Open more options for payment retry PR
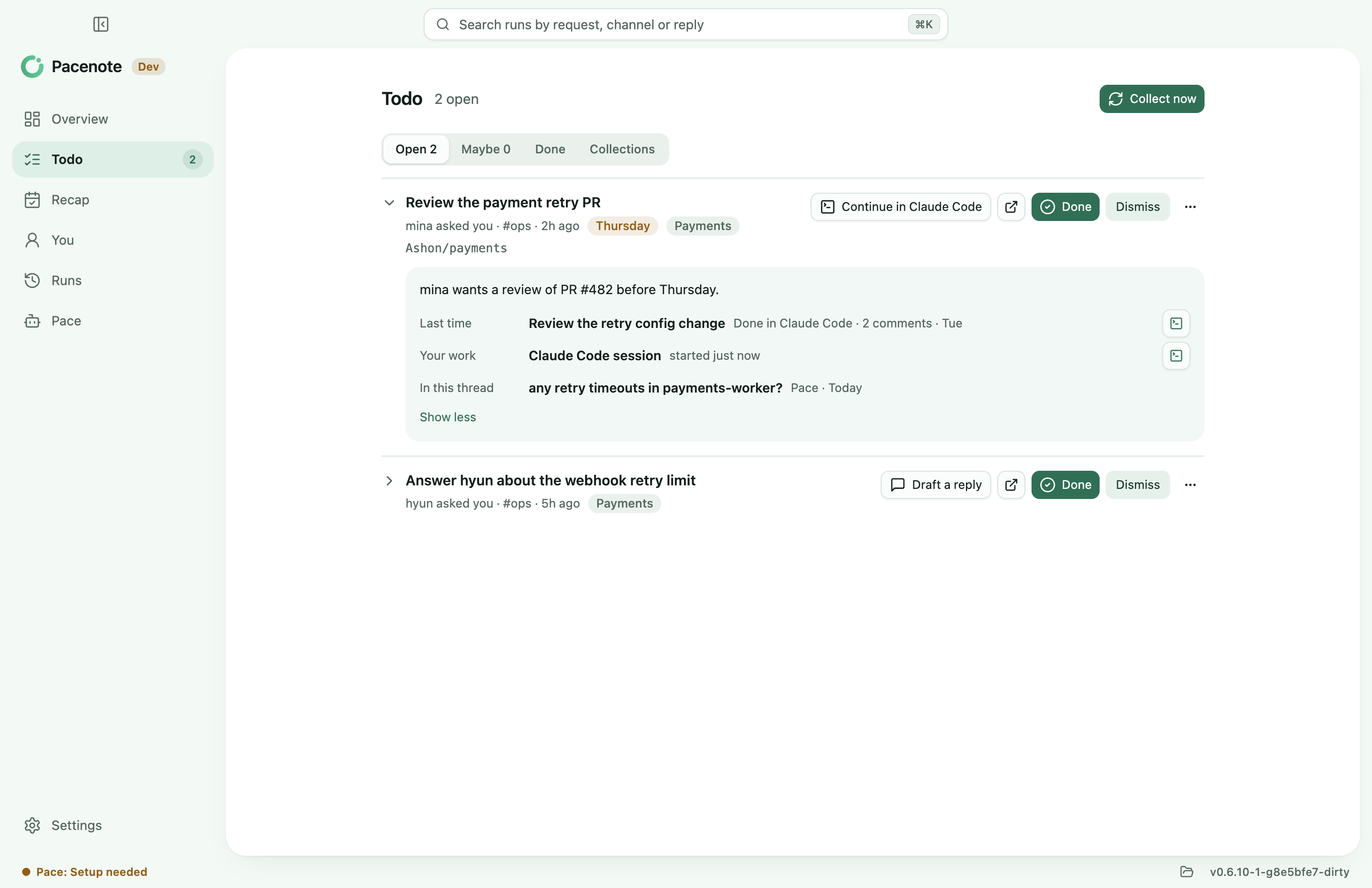This screenshot has width=1372, height=888. tap(1190, 207)
